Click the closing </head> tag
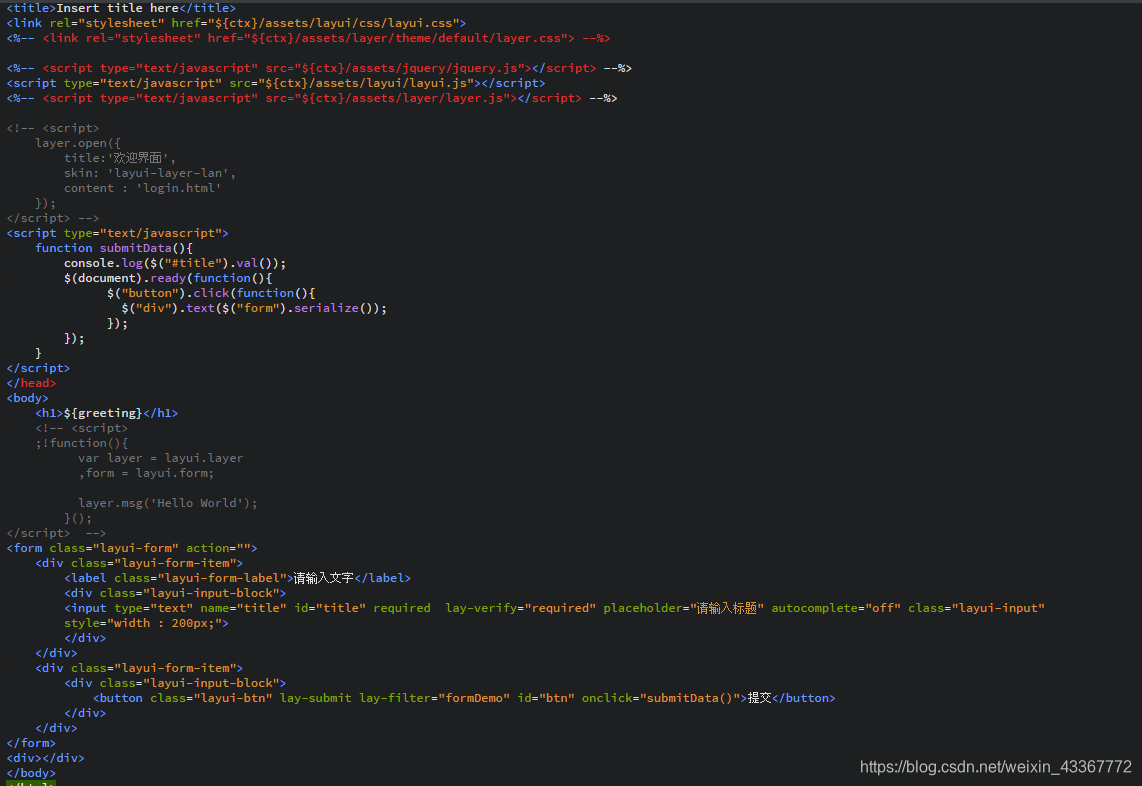 31,383
